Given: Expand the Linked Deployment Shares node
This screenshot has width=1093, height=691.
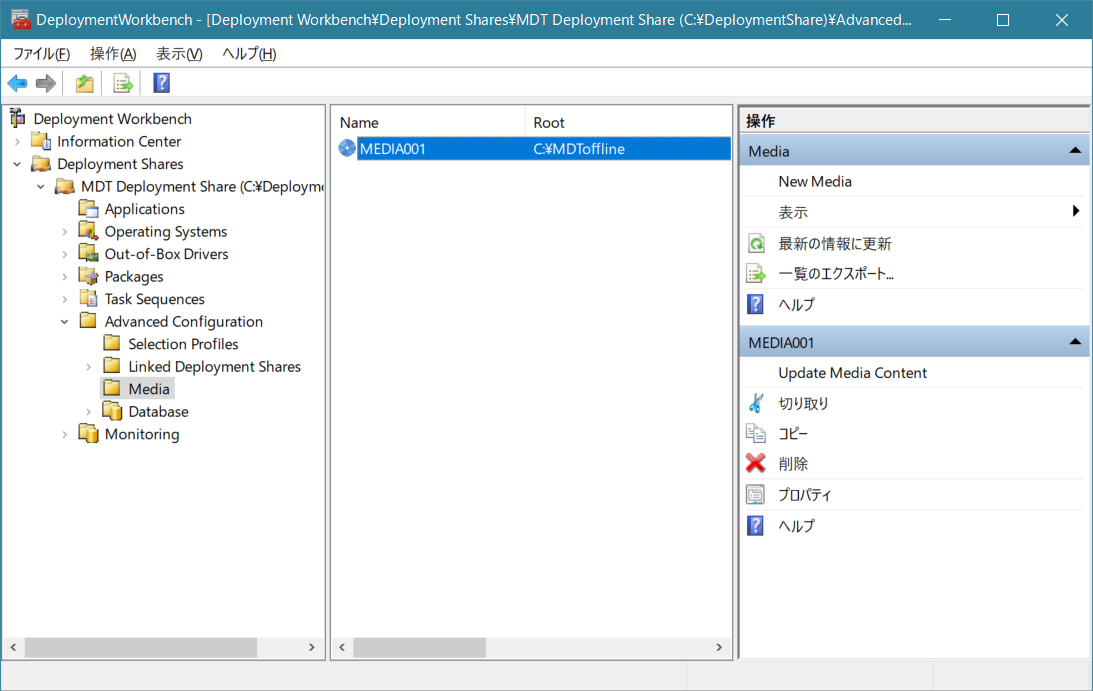Looking at the screenshot, I should 89,367.
